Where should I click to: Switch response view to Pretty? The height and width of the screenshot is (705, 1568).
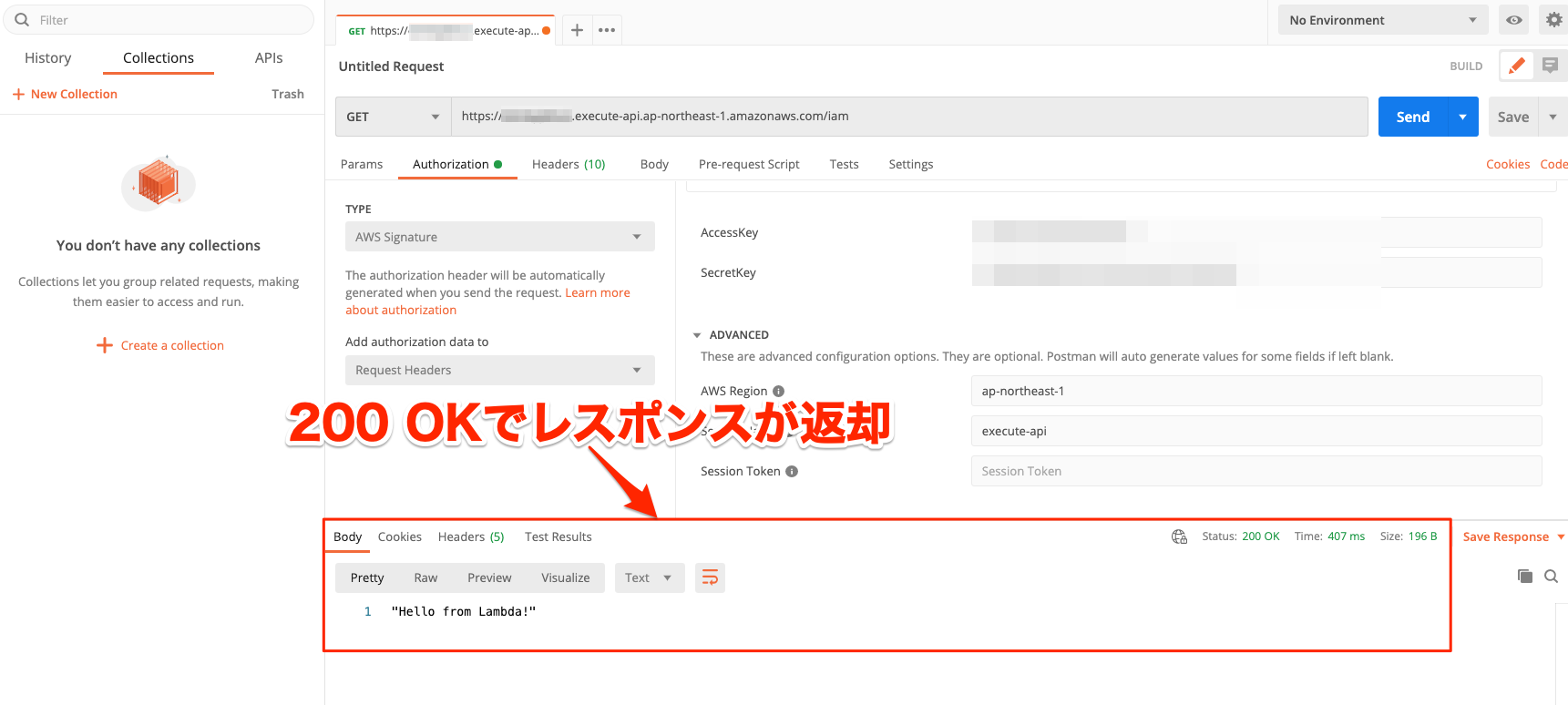[x=367, y=577]
